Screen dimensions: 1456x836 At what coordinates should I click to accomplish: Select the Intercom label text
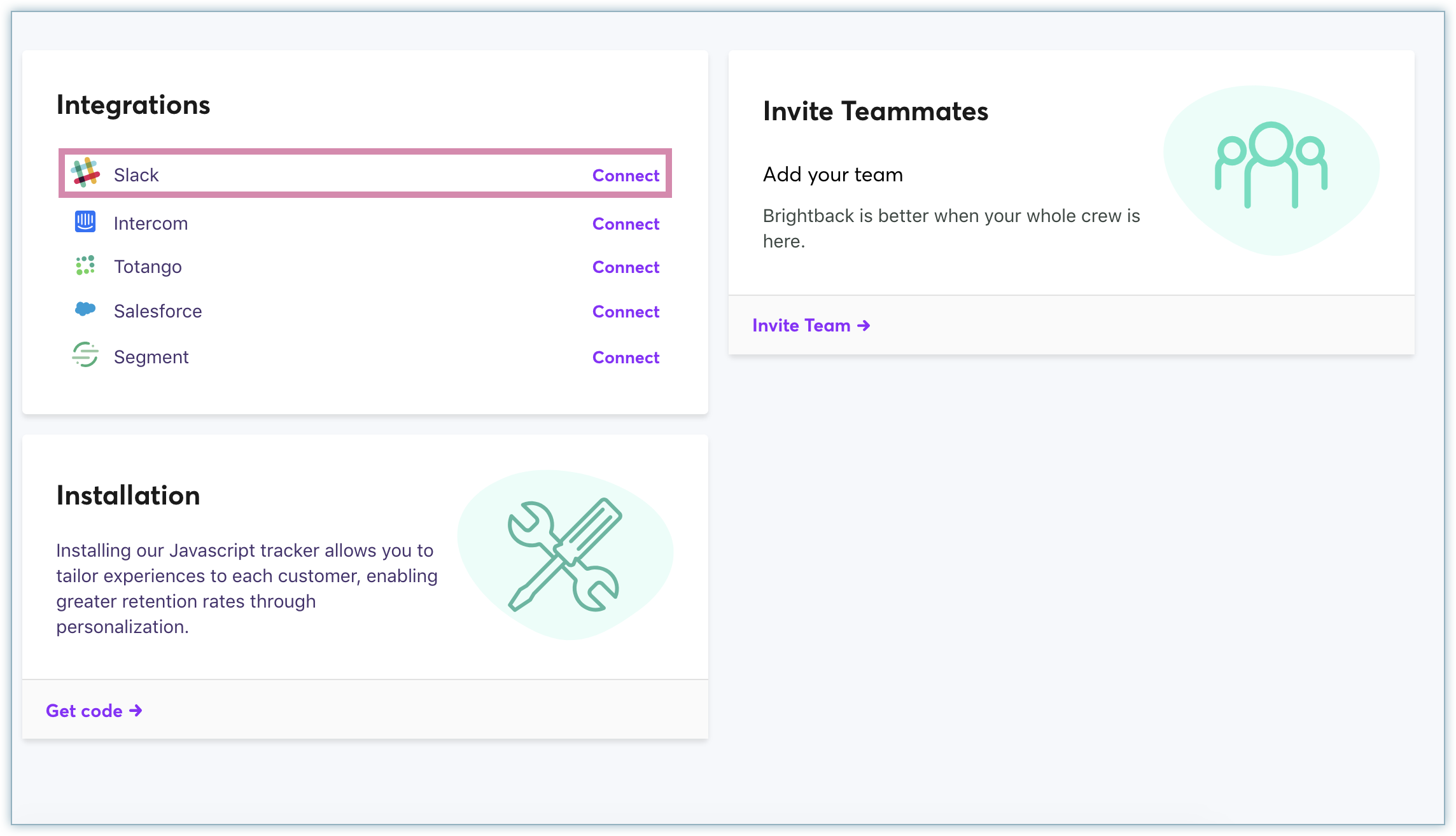pos(151,223)
